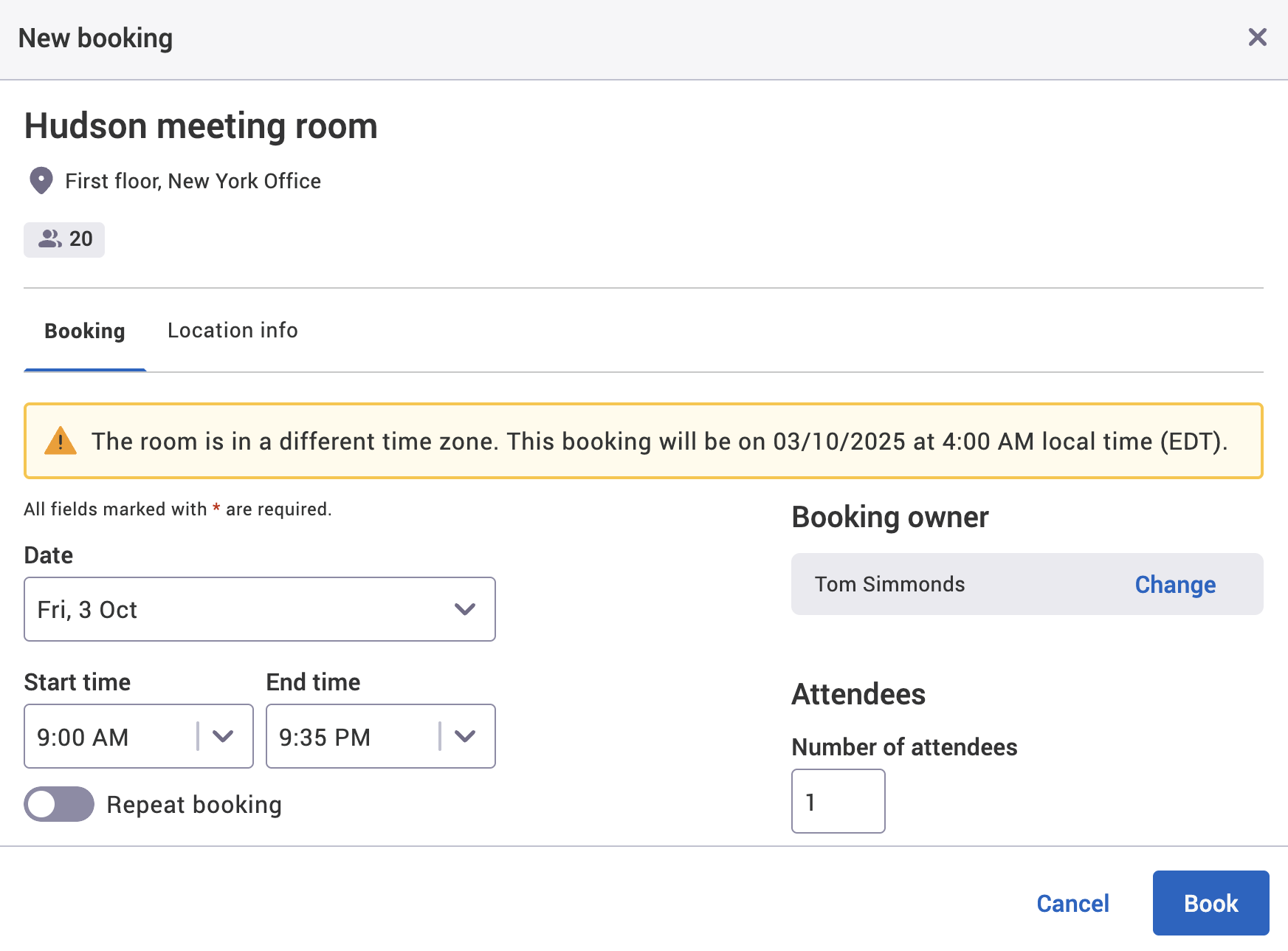Click Change next to Tom Simmonds
Viewport: 1288px width, 951px height.
pos(1174,584)
